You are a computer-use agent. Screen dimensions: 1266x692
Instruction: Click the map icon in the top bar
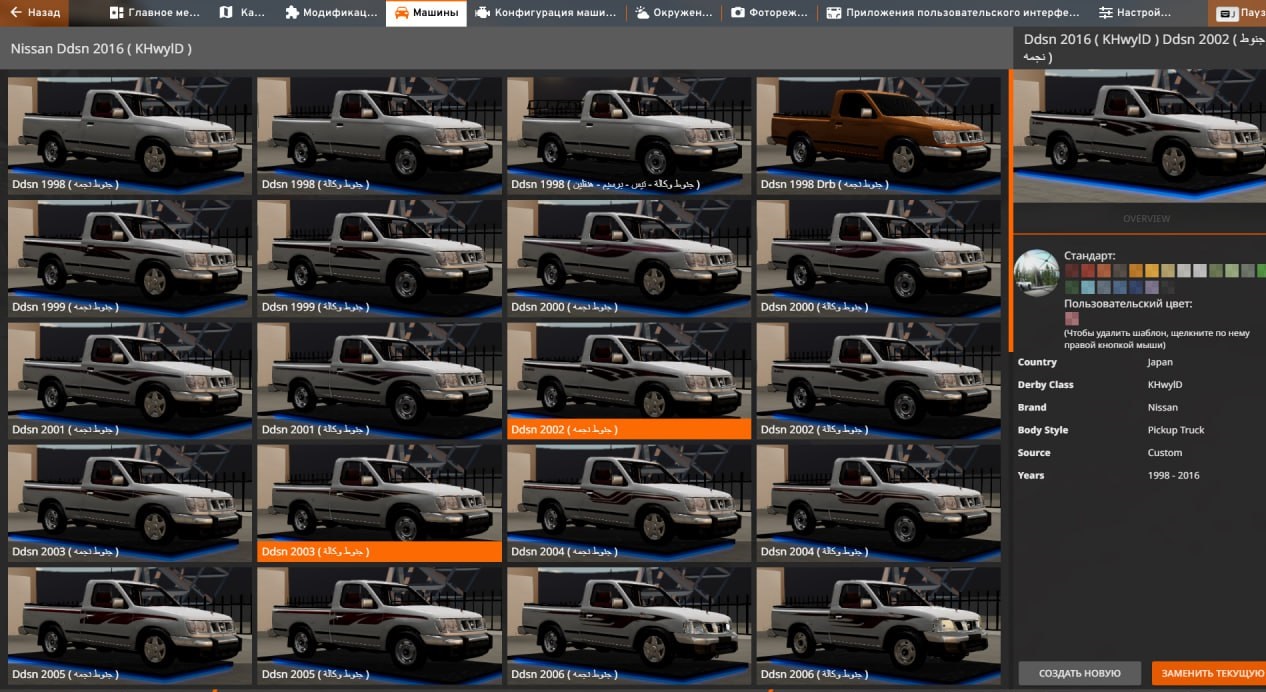point(226,13)
